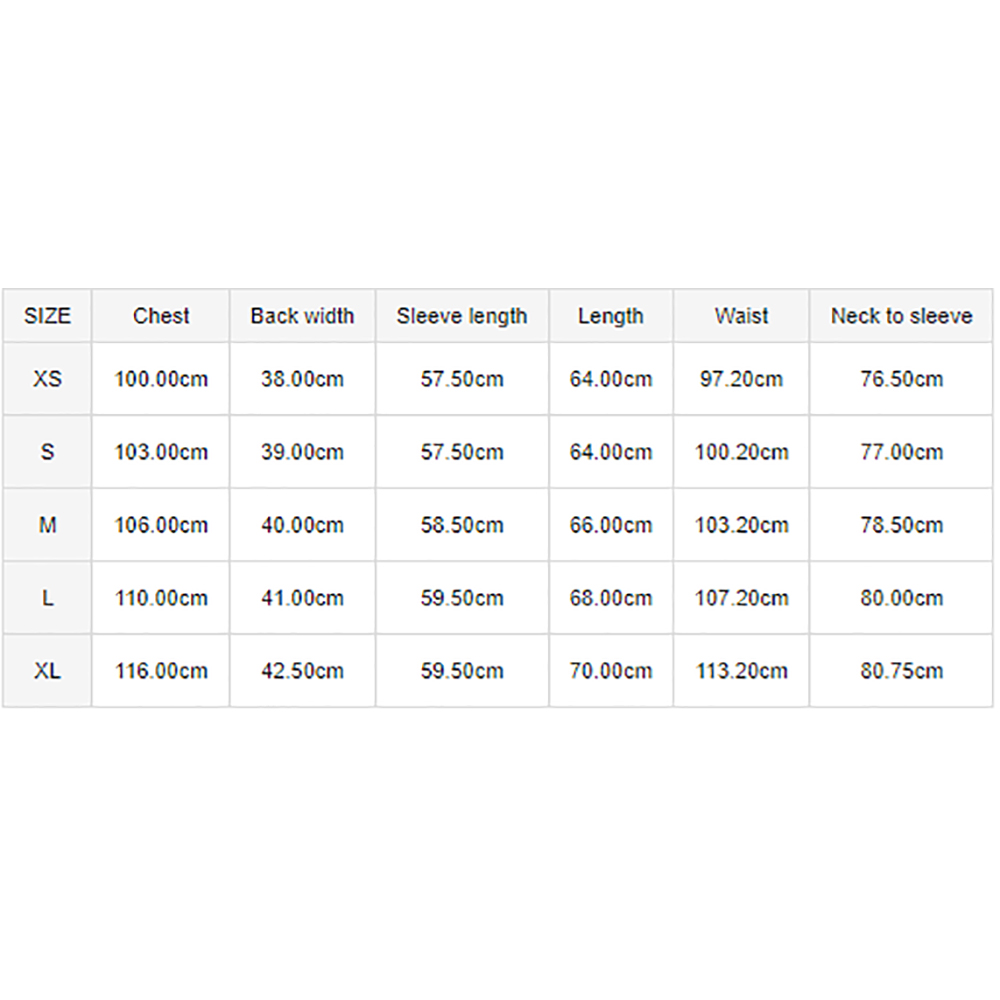Click the 100.00cm chest value

(x=161, y=379)
